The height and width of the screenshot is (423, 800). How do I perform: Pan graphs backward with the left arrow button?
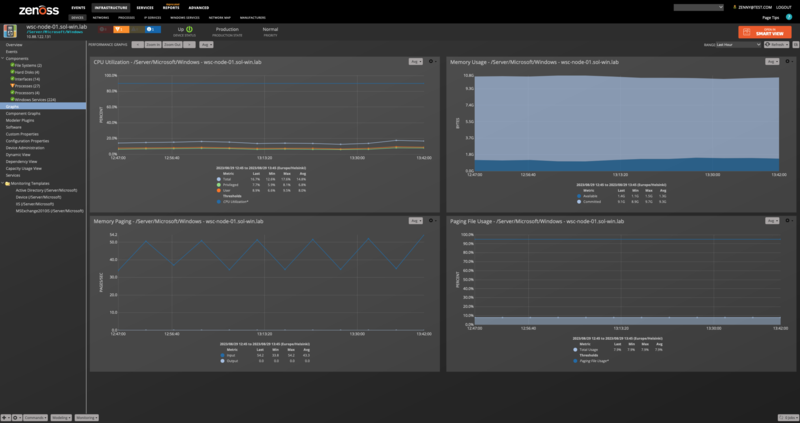click(137, 45)
